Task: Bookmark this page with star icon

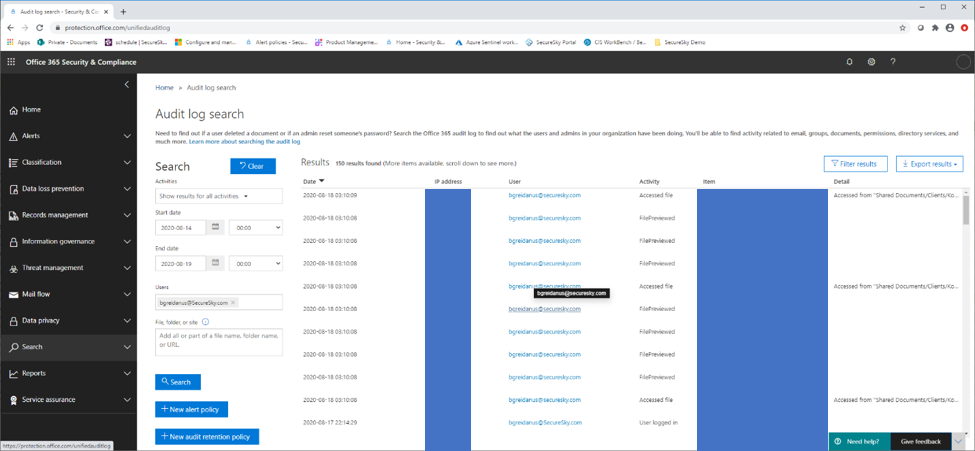Action: click(902, 28)
